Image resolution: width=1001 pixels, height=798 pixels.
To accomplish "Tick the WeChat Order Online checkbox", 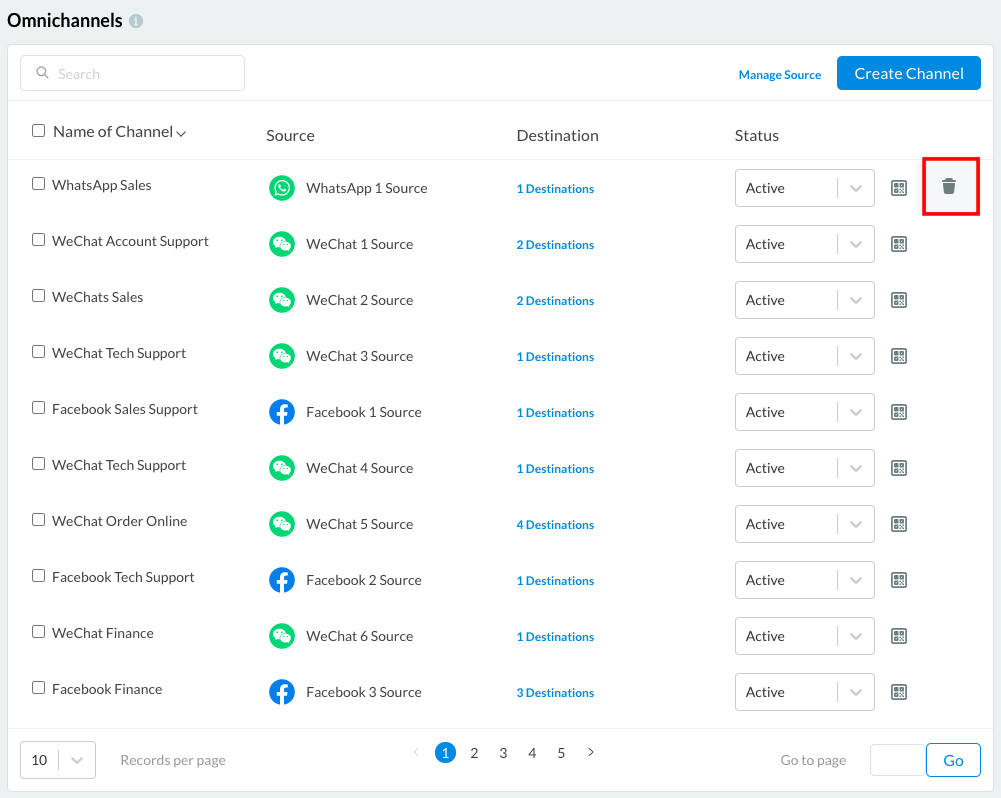I will coord(38,520).
